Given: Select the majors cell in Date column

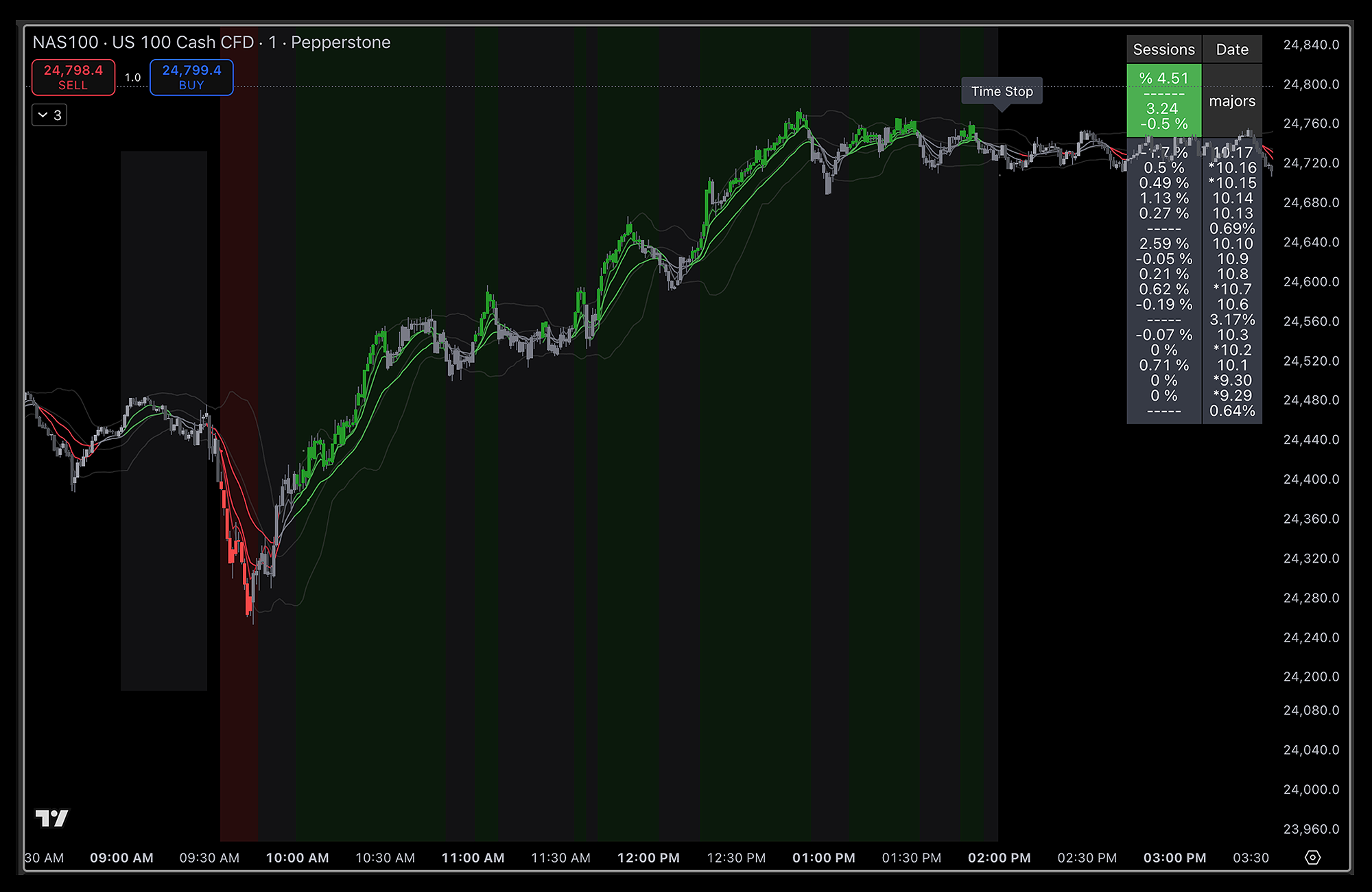Looking at the screenshot, I should tap(1232, 101).
